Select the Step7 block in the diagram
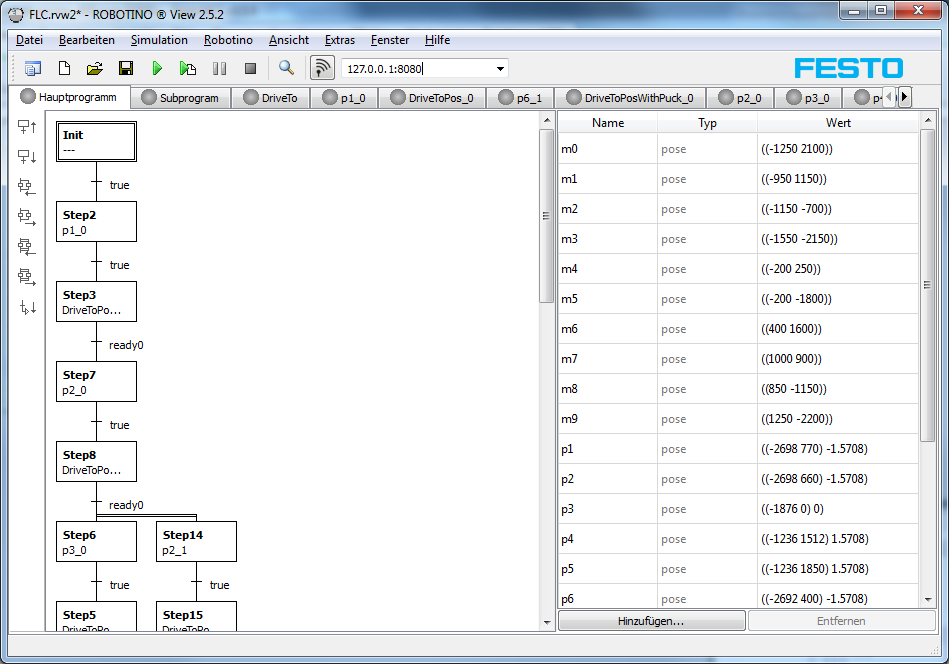Screen dimensions: 949x664 tap(96, 382)
